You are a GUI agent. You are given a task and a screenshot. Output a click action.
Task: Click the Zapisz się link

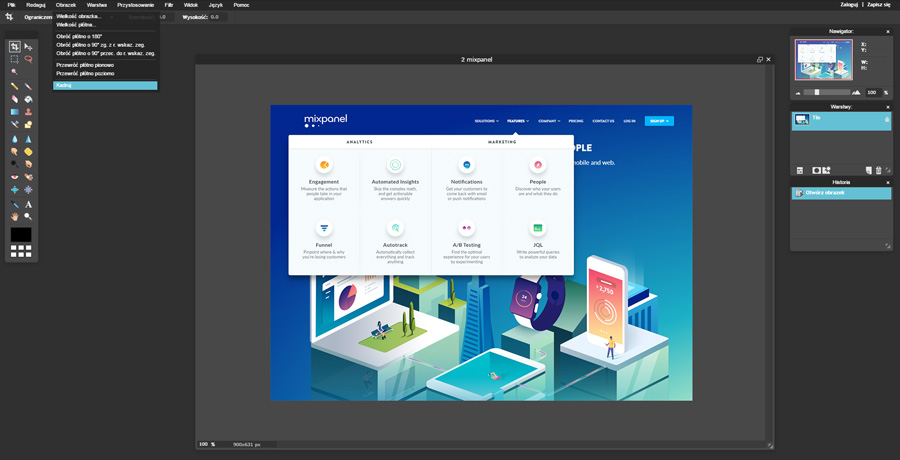879,5
